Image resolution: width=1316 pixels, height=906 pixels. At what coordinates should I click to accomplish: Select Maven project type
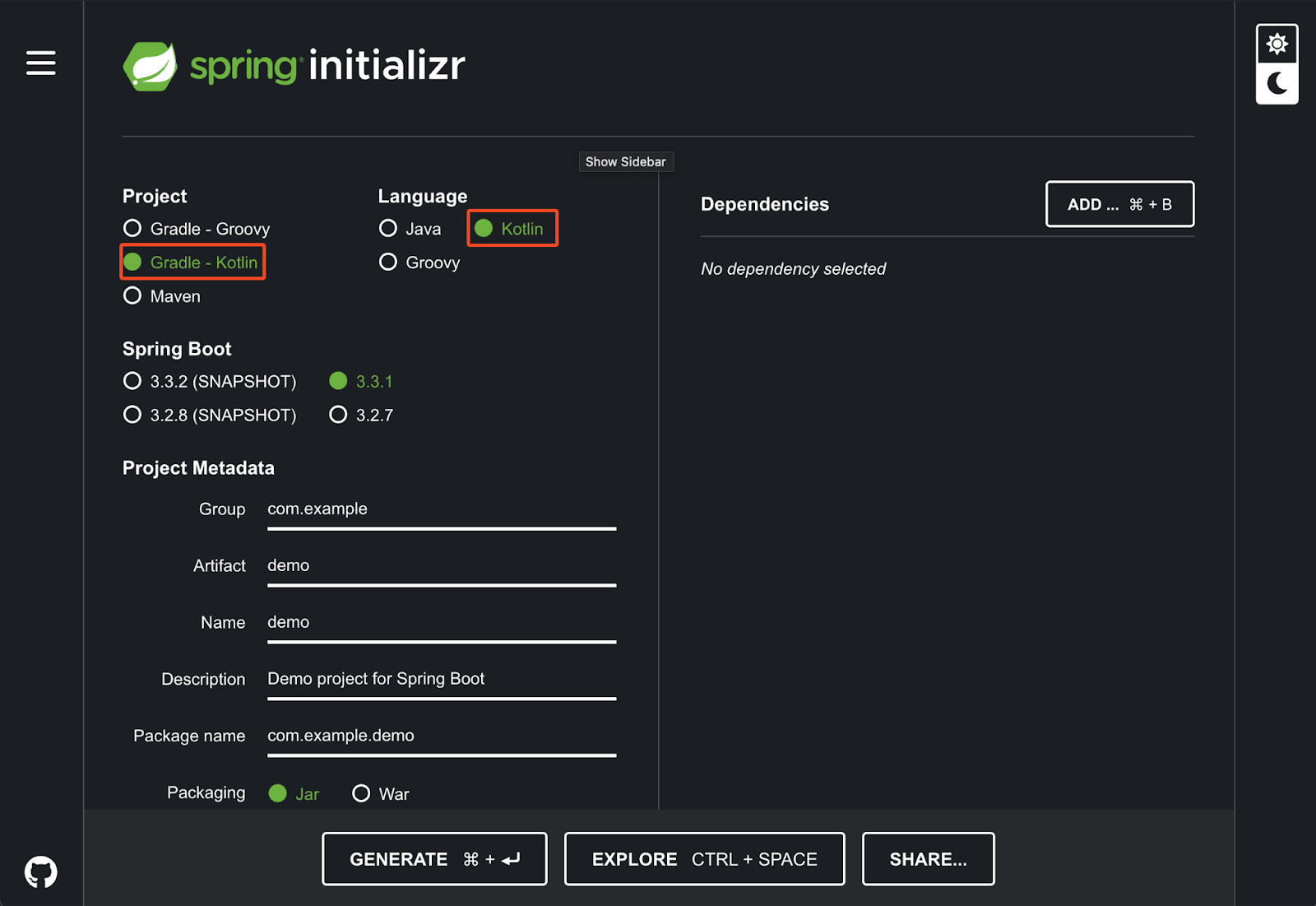pos(162,296)
